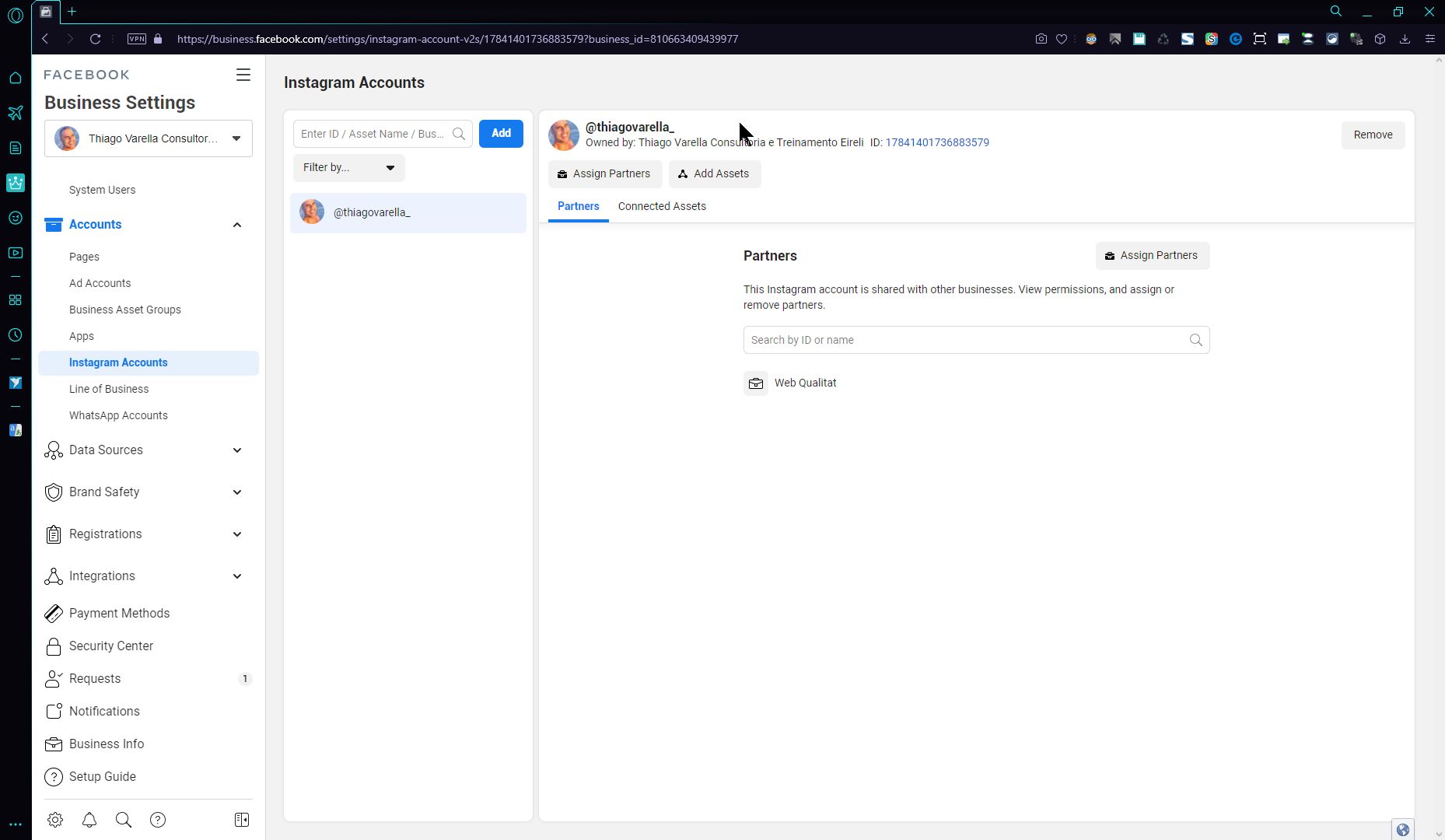Click the Security Center lock icon
Screen dimensions: 1445x840
tap(54, 646)
